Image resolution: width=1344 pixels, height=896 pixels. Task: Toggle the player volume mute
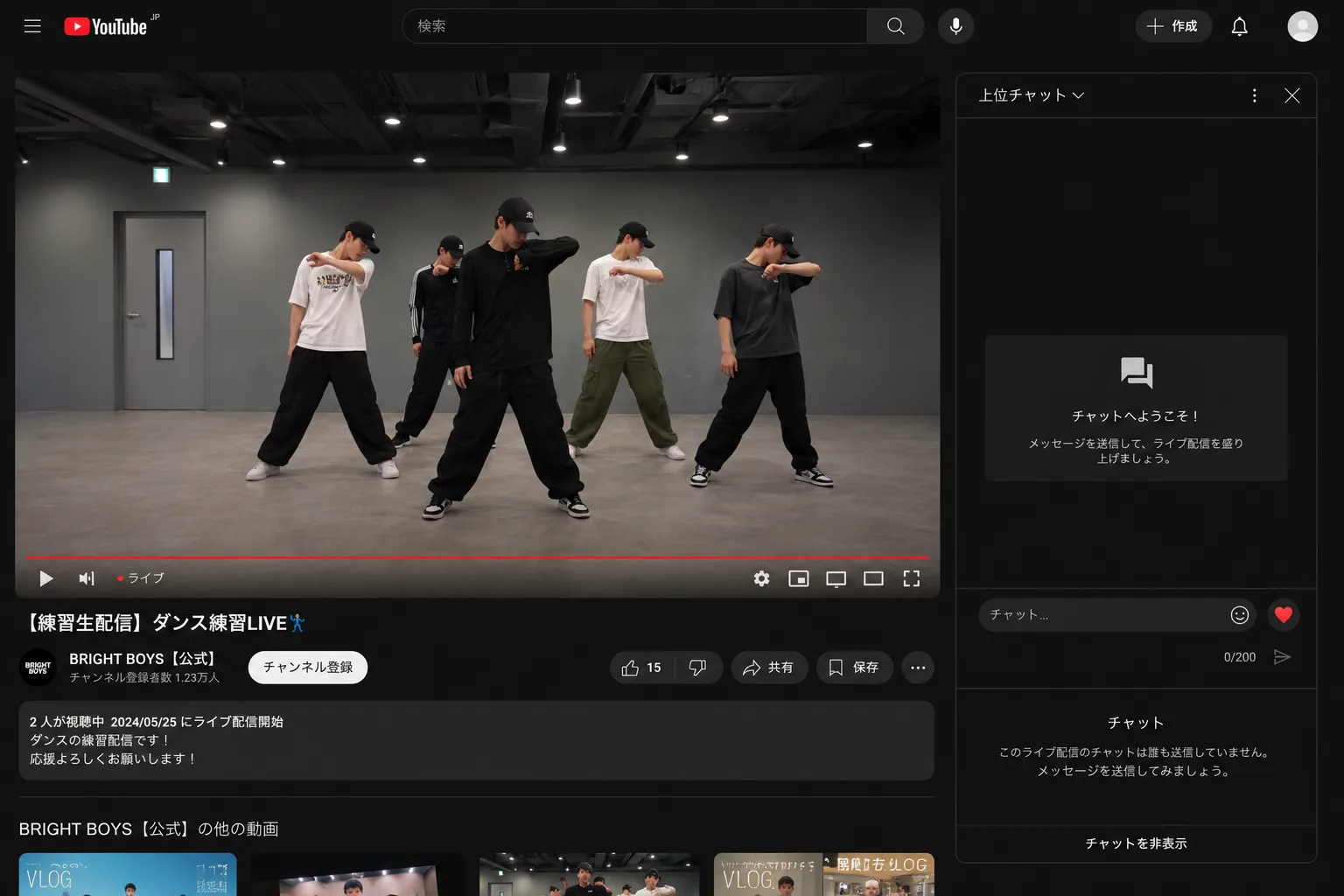87,578
